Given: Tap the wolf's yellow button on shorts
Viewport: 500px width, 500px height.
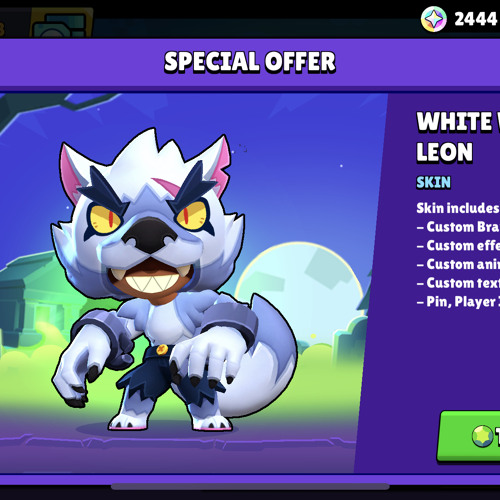Looking at the screenshot, I should (x=162, y=349).
